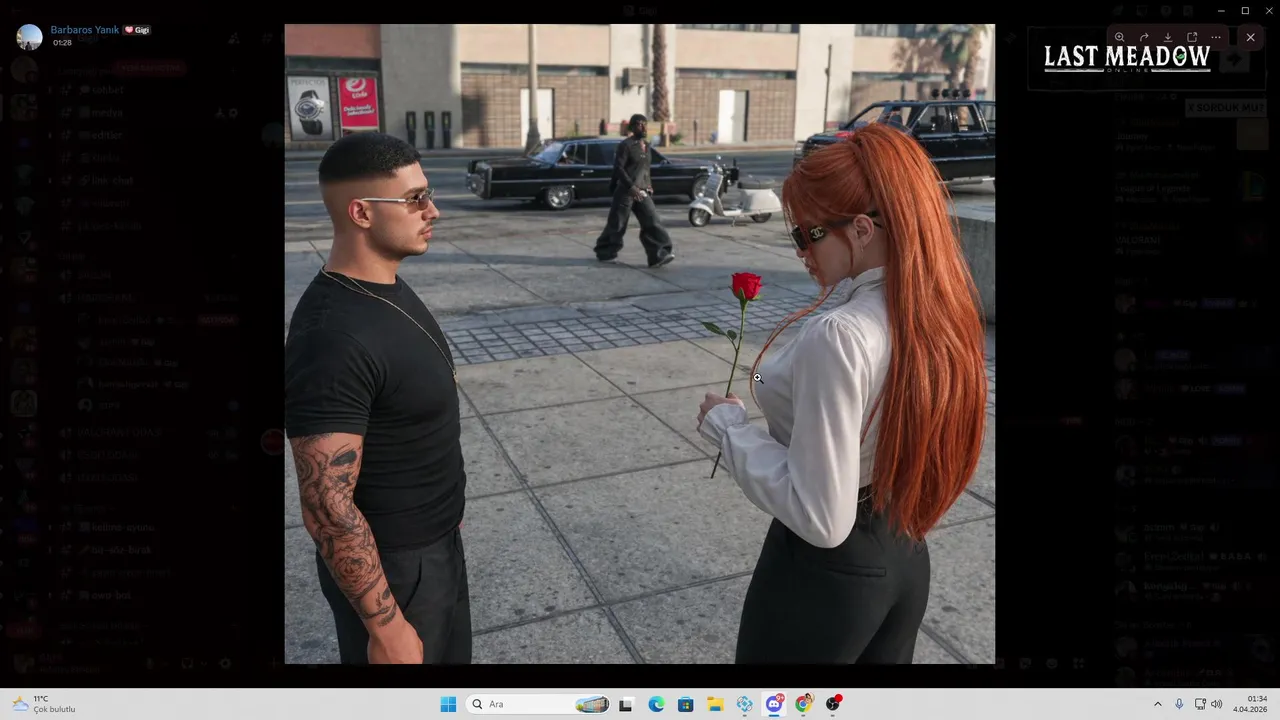Open Task View from the taskbar
Screen dimensions: 1280x720
[626, 704]
